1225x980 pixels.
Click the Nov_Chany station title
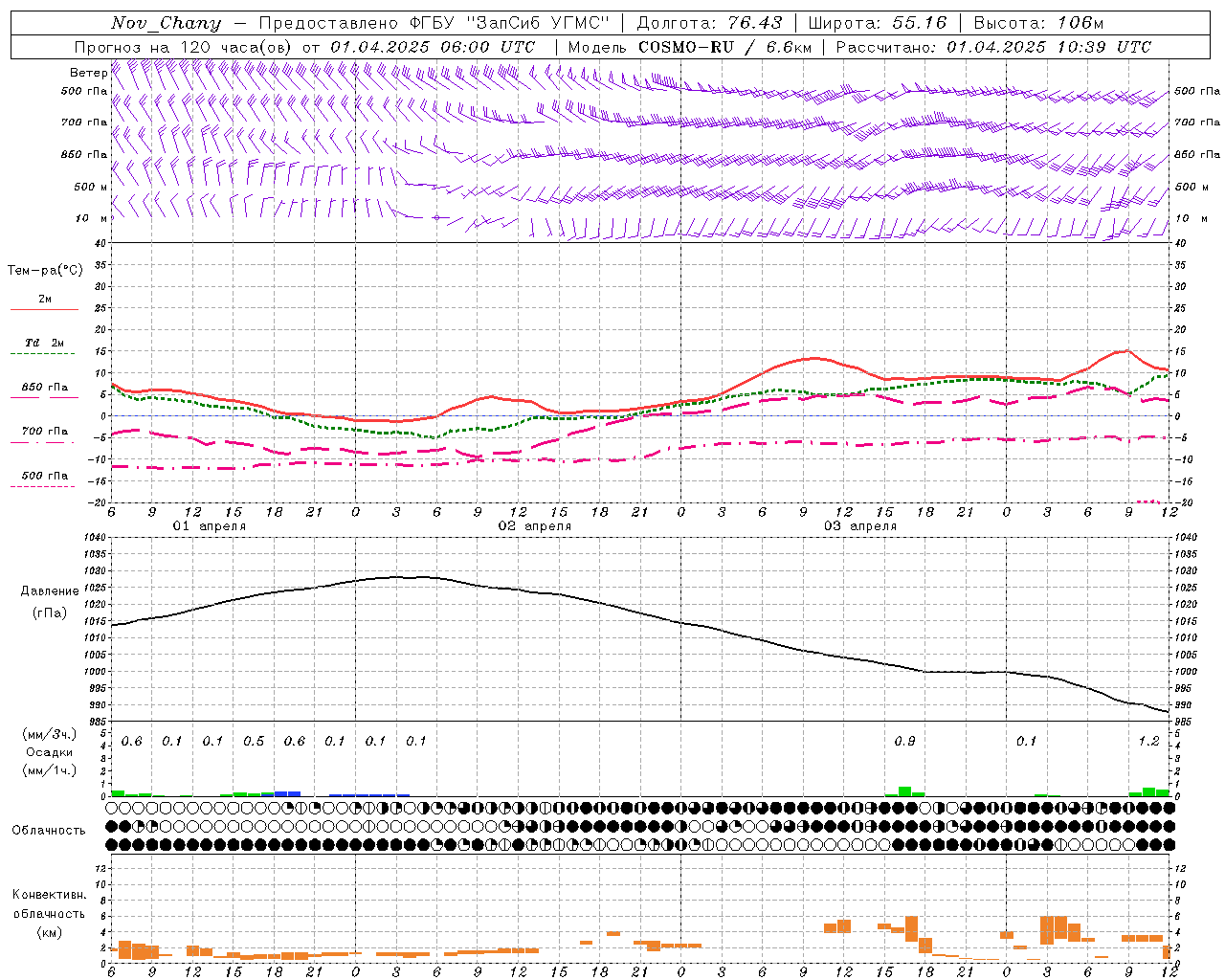click(166, 23)
